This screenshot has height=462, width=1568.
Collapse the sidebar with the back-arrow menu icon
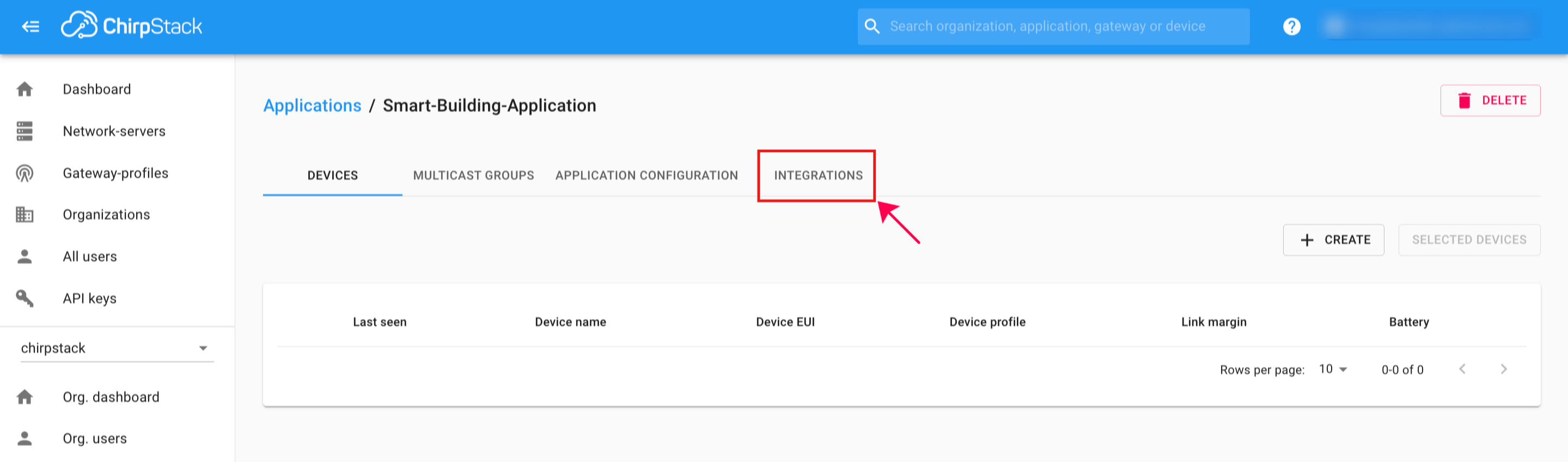[x=30, y=26]
